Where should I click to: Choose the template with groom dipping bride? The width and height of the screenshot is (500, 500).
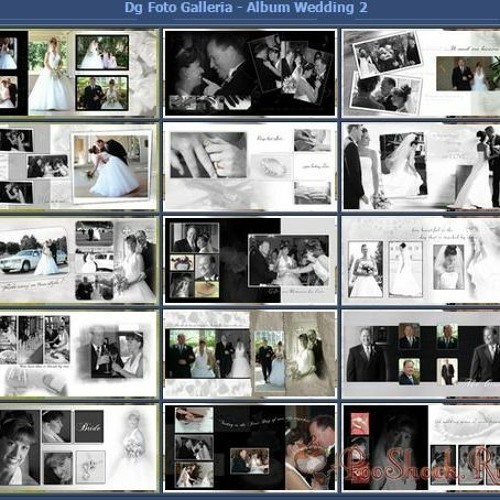(78, 167)
